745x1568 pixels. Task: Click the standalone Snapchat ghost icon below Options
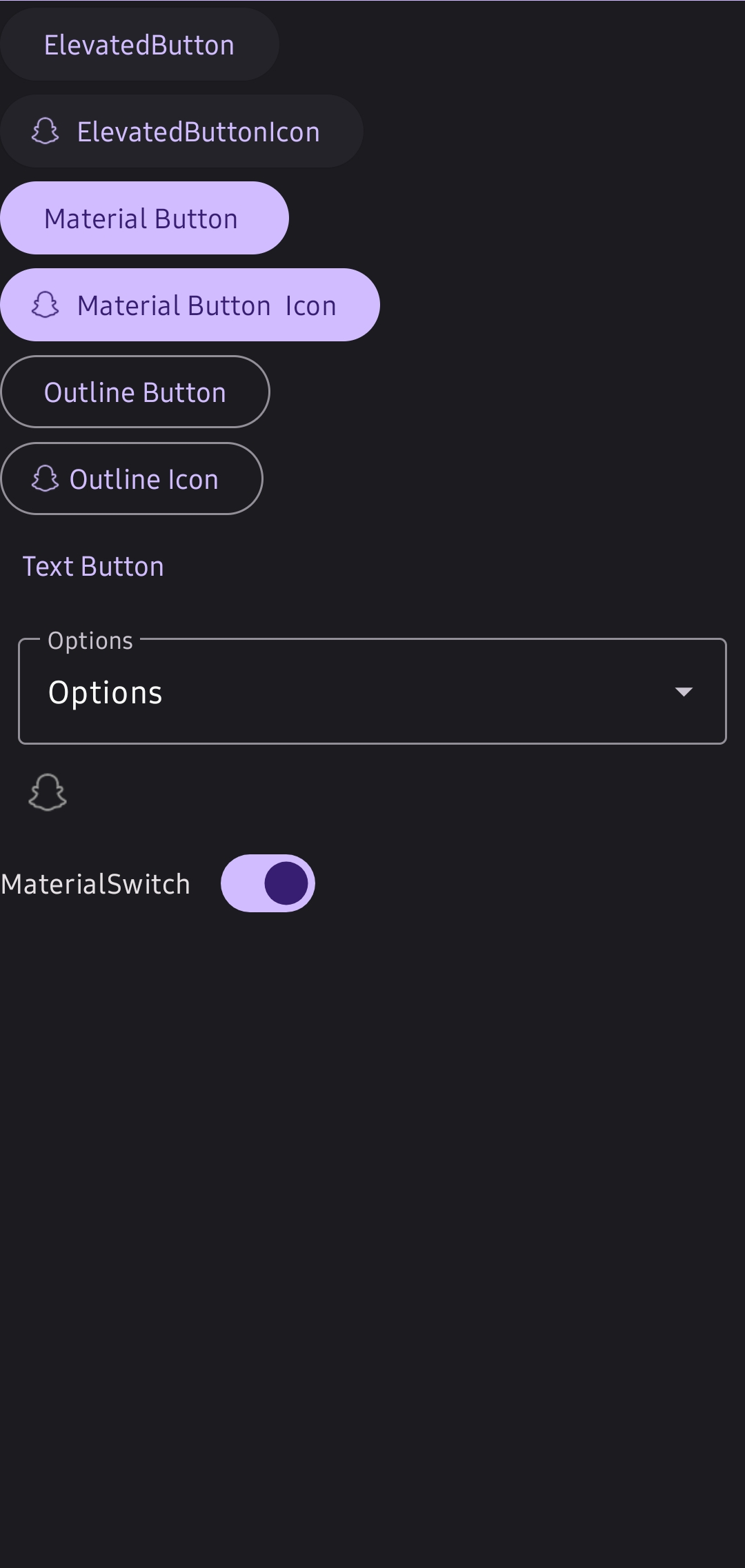pyautogui.click(x=46, y=793)
